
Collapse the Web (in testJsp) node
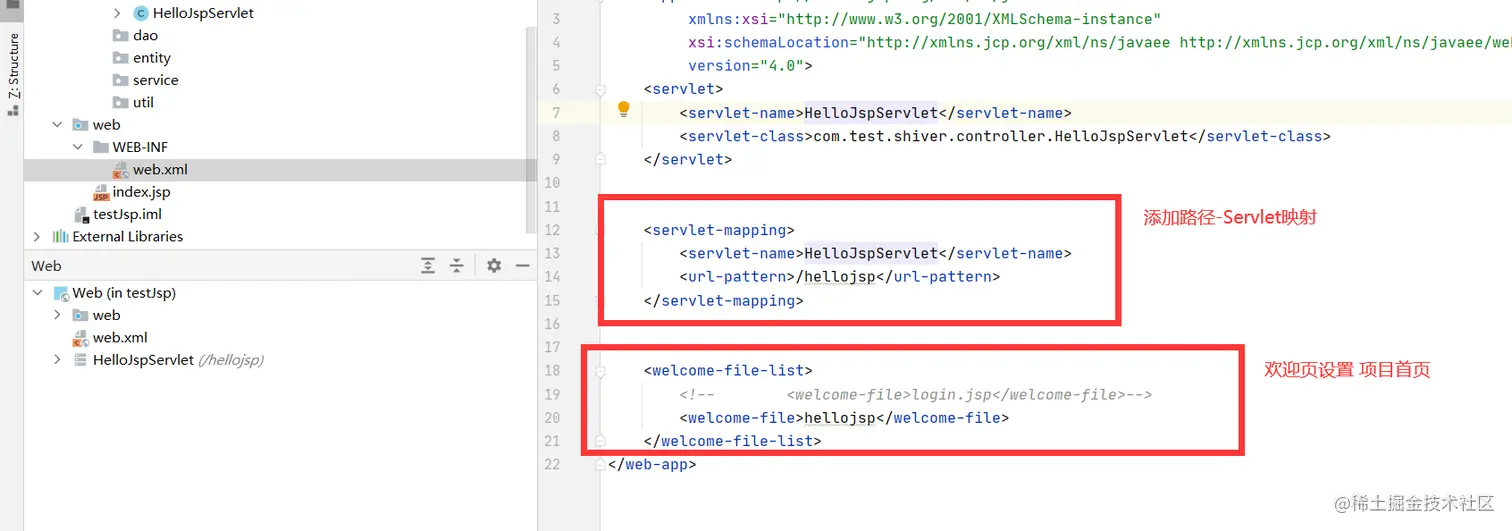[37, 293]
